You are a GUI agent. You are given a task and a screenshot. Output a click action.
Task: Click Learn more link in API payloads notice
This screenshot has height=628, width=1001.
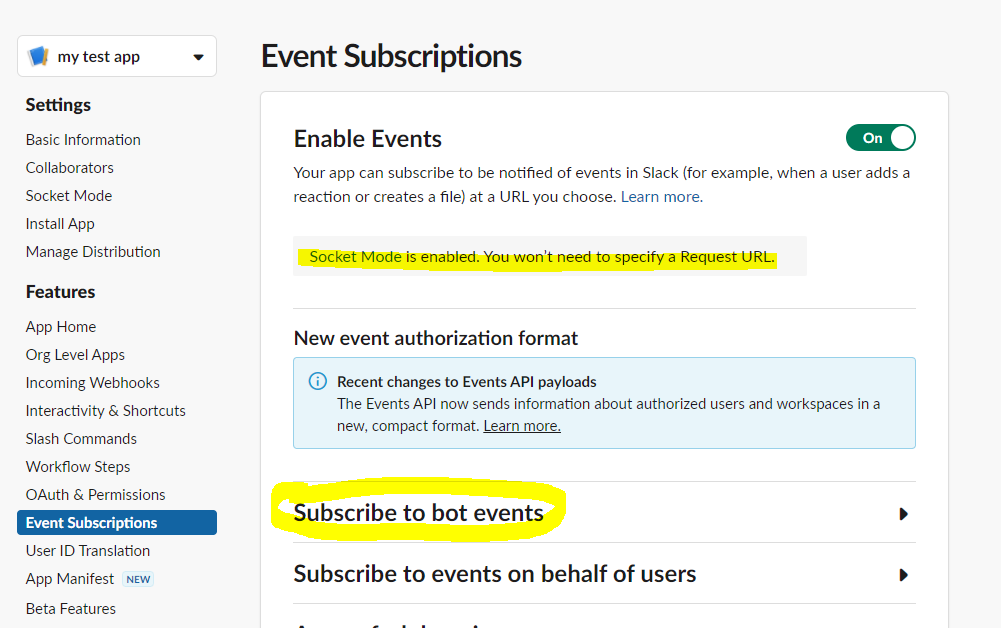coord(522,426)
